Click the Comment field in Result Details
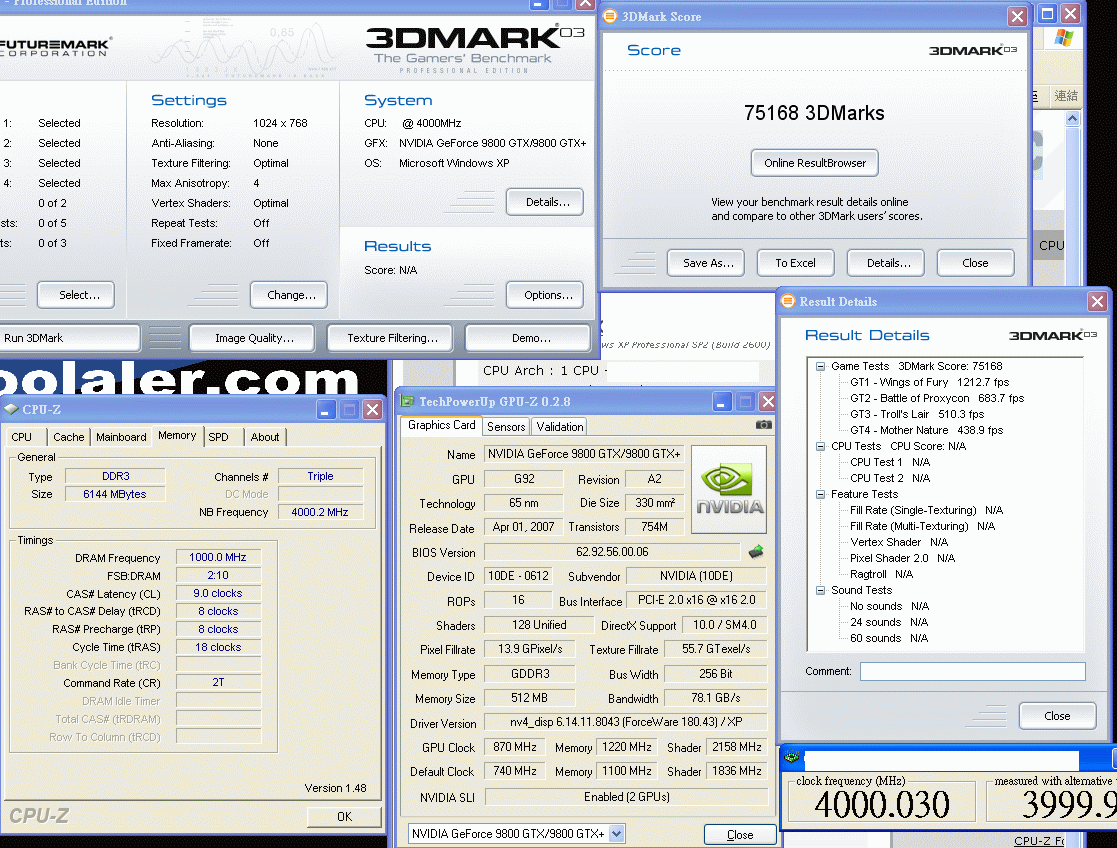This screenshot has height=848, width=1117. pos(972,671)
